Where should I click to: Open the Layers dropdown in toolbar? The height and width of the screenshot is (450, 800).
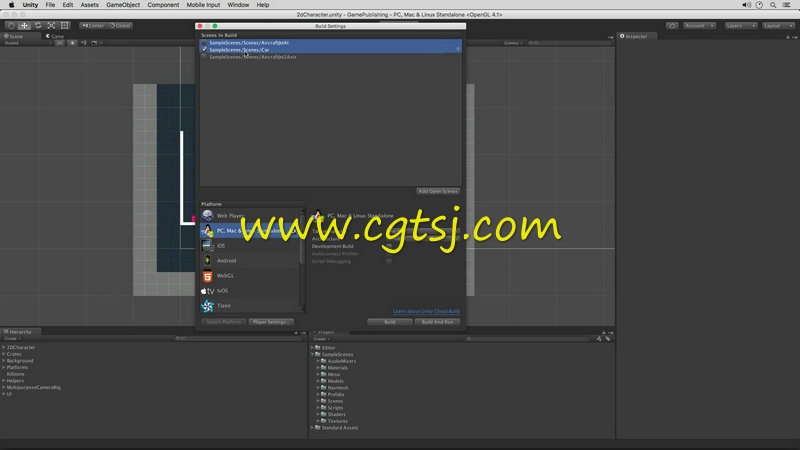click(741, 26)
